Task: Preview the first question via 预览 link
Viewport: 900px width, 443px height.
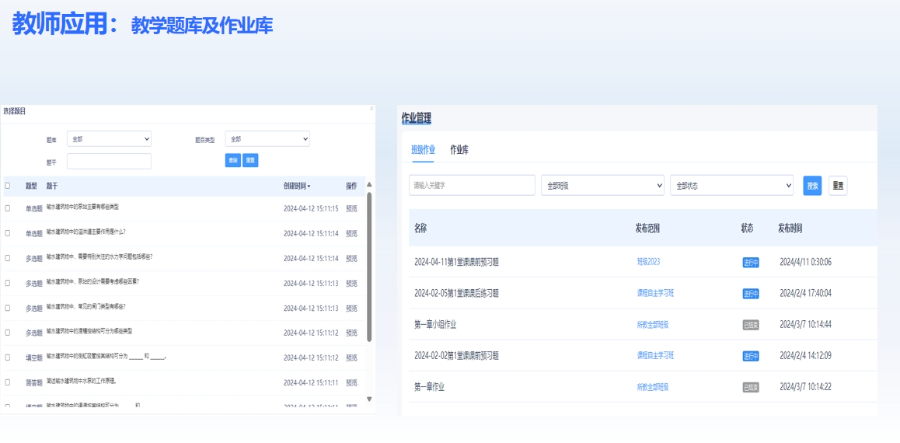Action: pos(351,207)
